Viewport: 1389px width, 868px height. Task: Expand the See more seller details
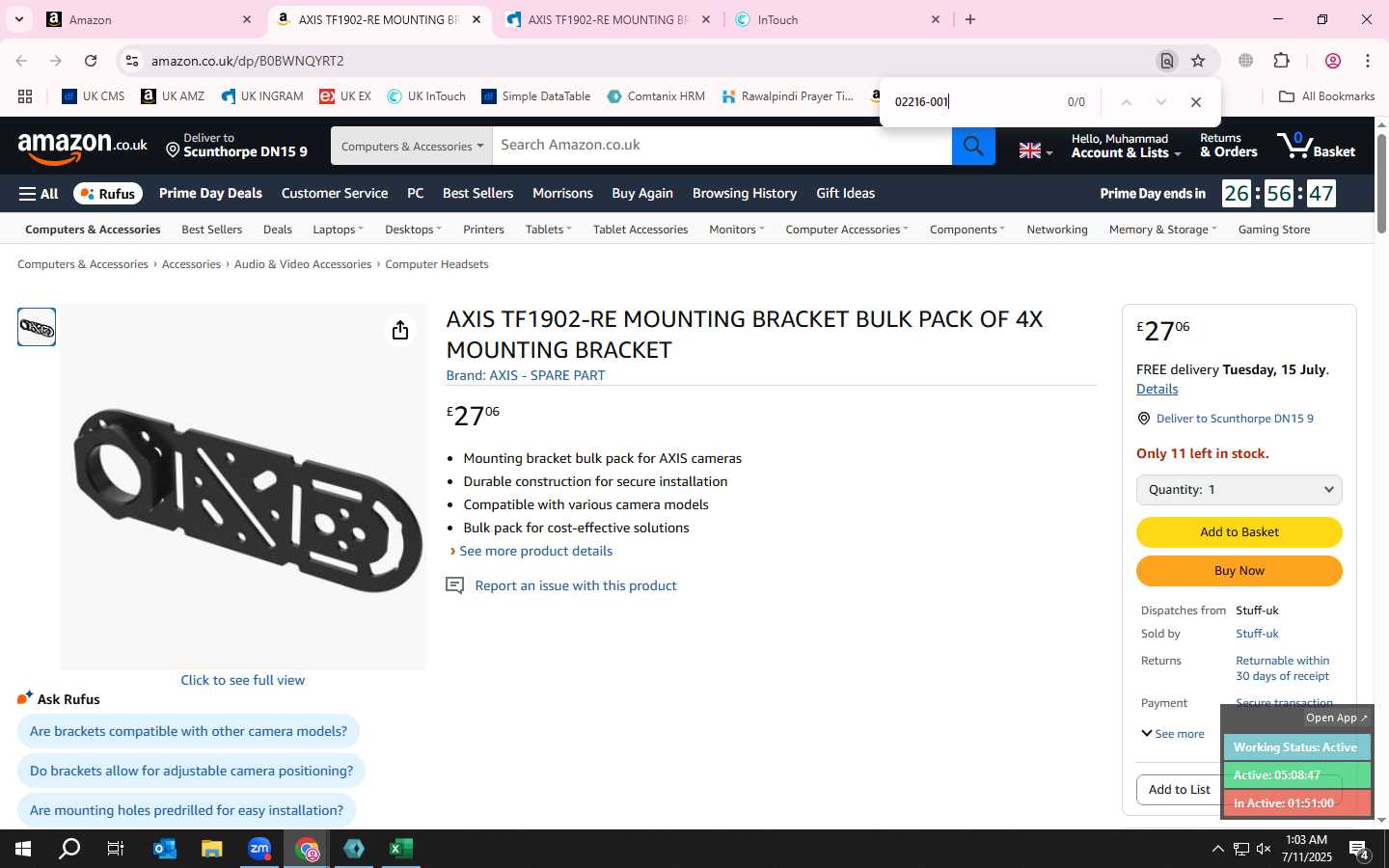(1173, 734)
